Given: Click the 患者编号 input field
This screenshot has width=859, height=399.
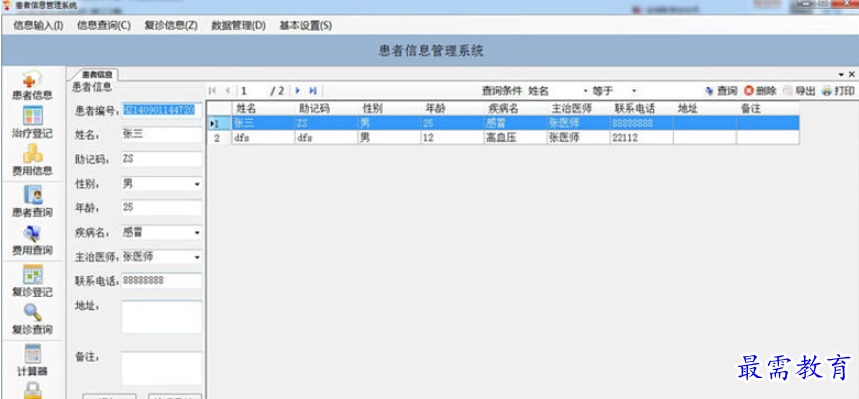Looking at the screenshot, I should coord(161,110).
